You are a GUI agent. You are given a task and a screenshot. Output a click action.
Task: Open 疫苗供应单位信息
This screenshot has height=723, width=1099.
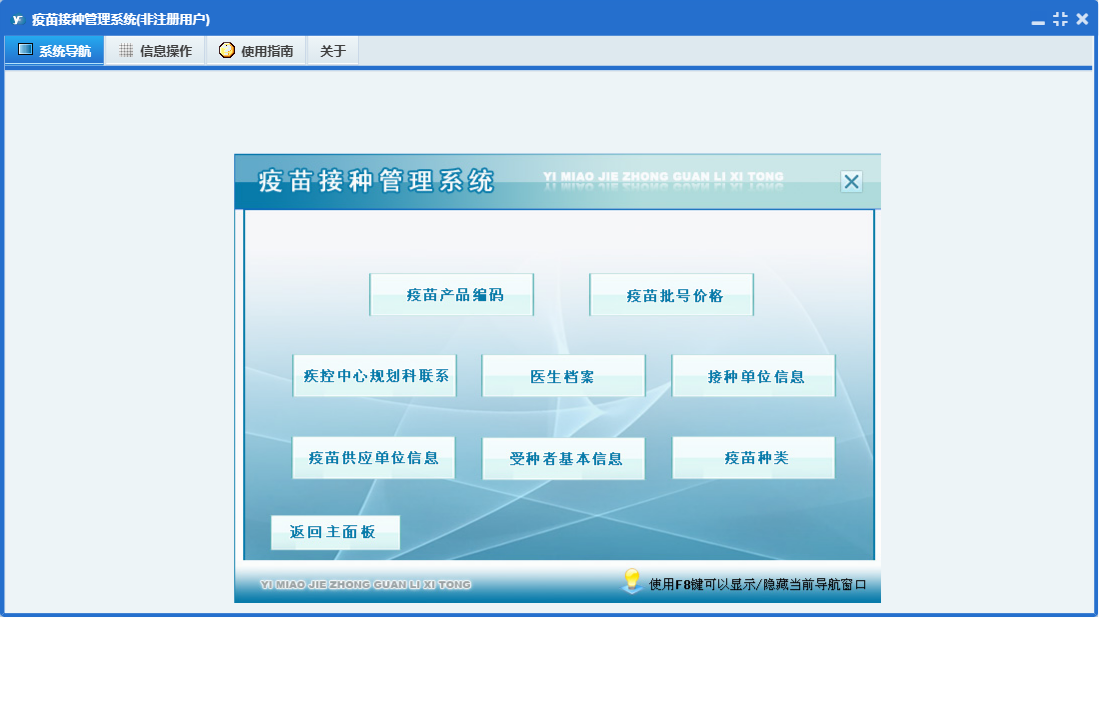[x=374, y=458]
